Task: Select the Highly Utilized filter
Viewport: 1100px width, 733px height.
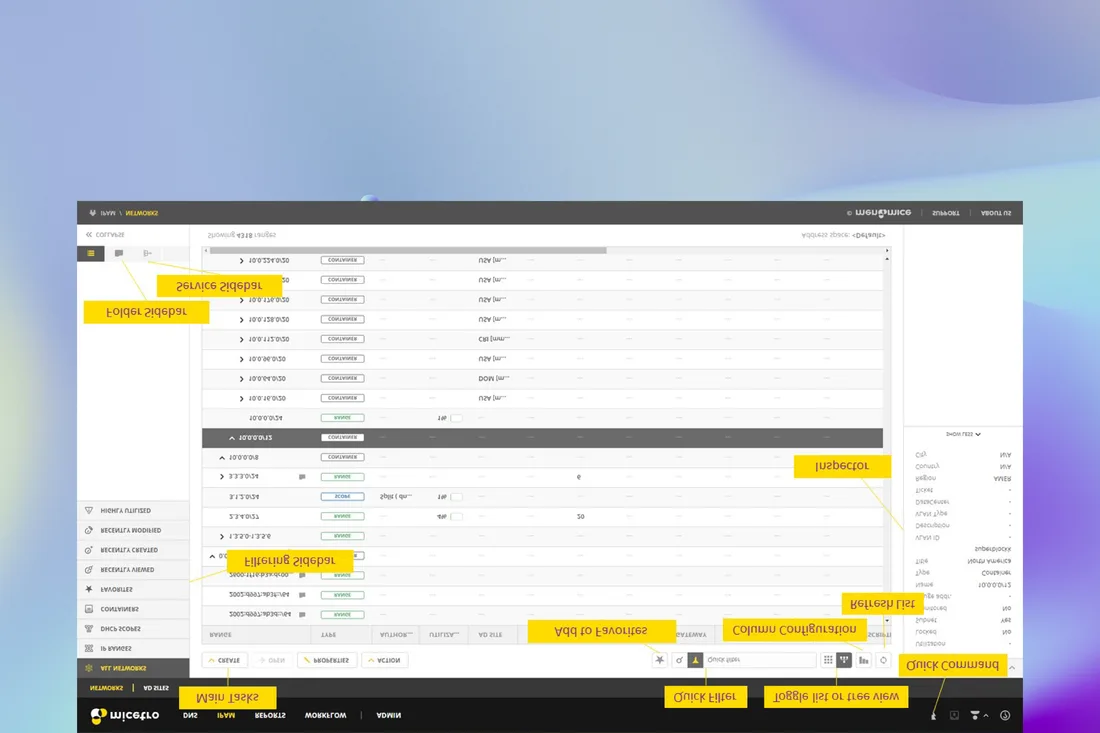Action: click(133, 511)
